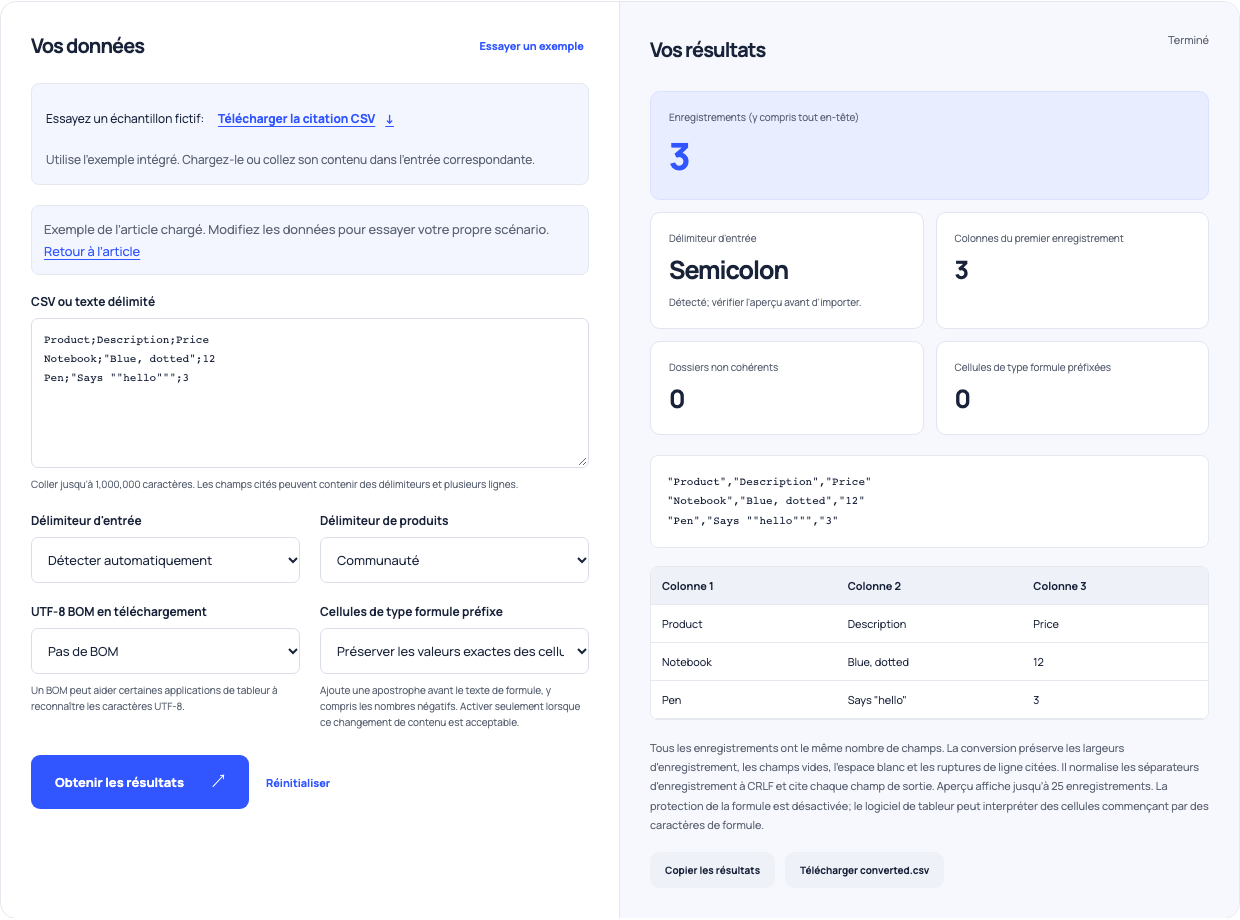Screen dimensions: 1240x920
Task: Expand the UTF-8 BOM en téléchargement dropdown
Action: coord(165,651)
